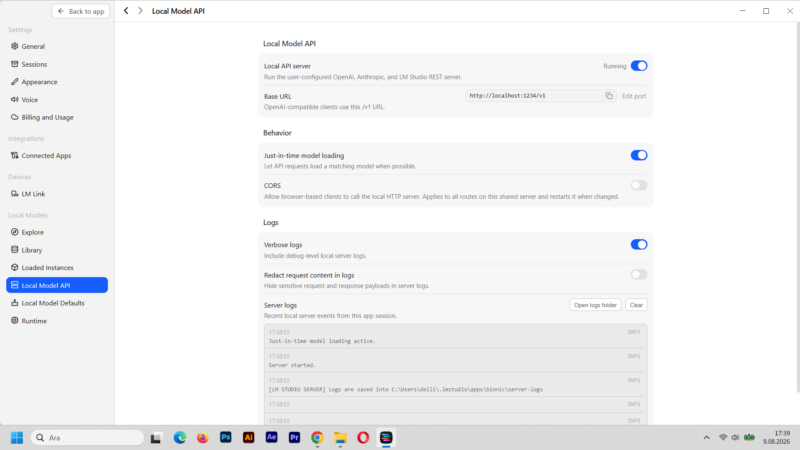Image resolution: width=800 pixels, height=450 pixels.
Task: Click the Voice speaker icon
Action: [14, 99]
